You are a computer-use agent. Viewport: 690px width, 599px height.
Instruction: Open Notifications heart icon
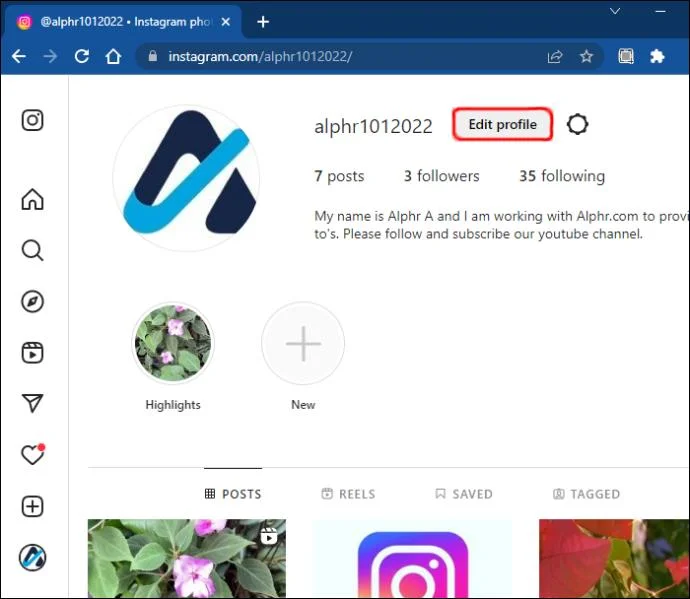pos(33,455)
